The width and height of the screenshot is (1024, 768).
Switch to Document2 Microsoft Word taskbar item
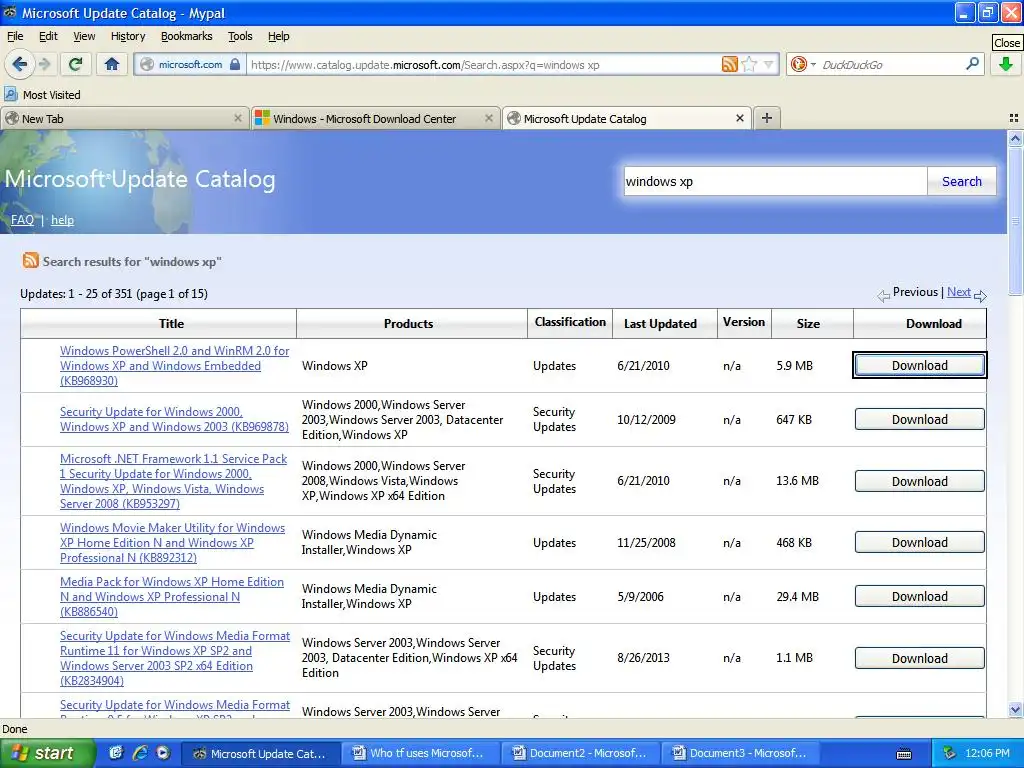click(x=581, y=753)
